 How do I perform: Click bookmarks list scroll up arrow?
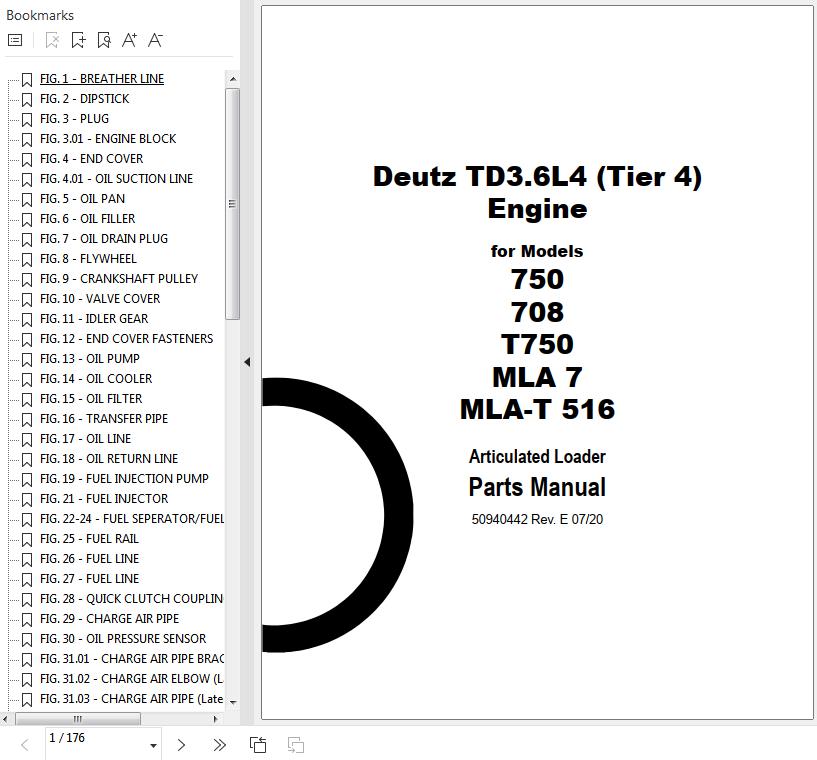(233, 79)
